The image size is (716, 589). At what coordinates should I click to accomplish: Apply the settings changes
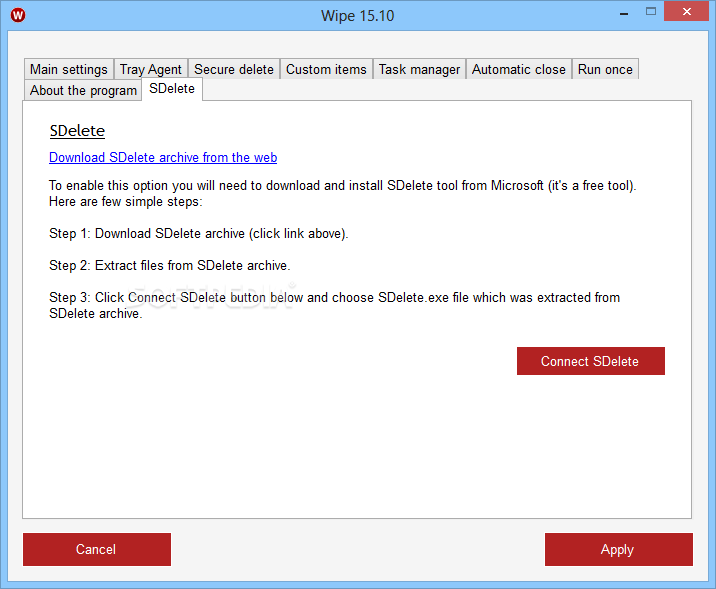[x=618, y=549]
